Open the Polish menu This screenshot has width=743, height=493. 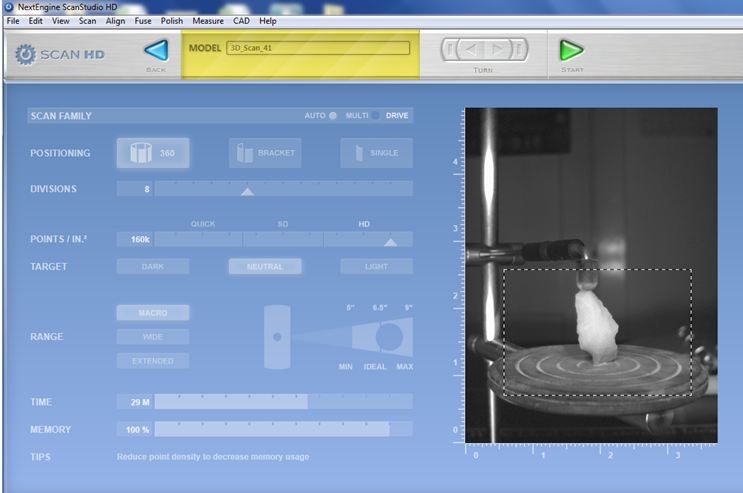click(x=172, y=21)
